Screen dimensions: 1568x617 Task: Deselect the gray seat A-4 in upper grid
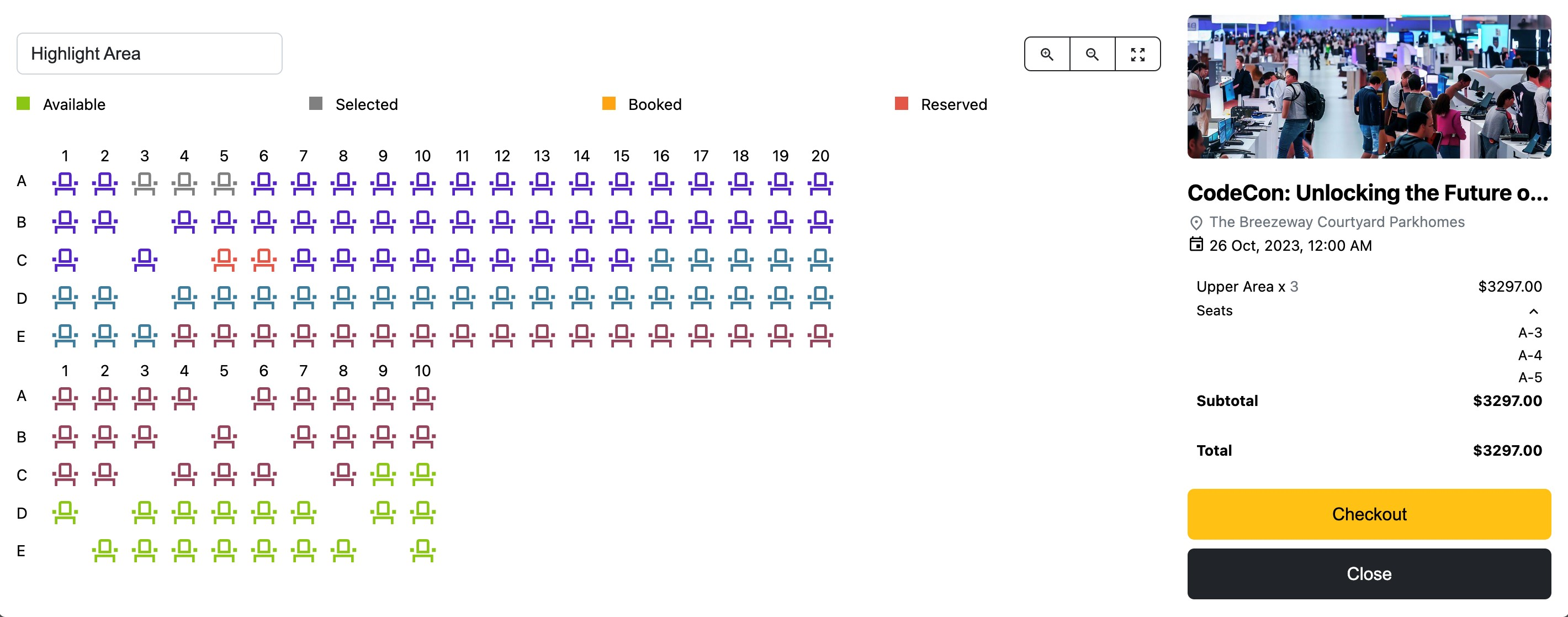(x=184, y=183)
